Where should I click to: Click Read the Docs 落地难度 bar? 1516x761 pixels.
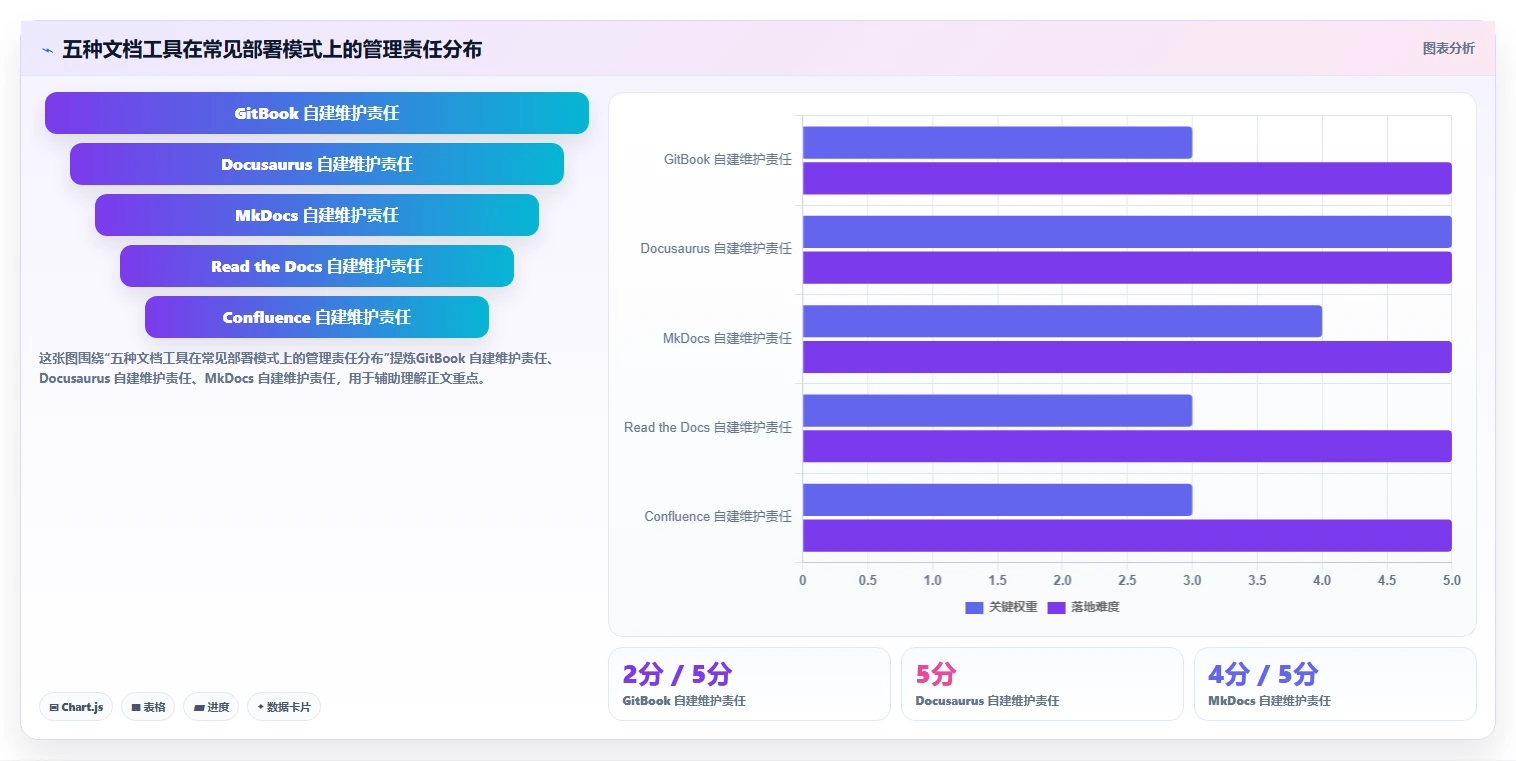[x=1127, y=446]
